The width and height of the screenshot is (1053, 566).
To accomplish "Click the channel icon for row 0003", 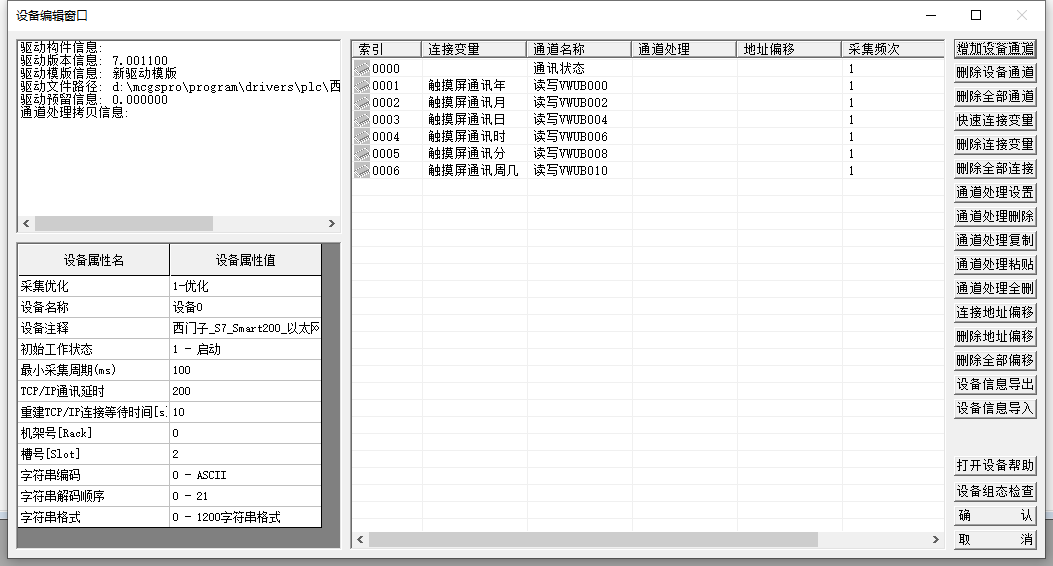I will click(x=362, y=120).
